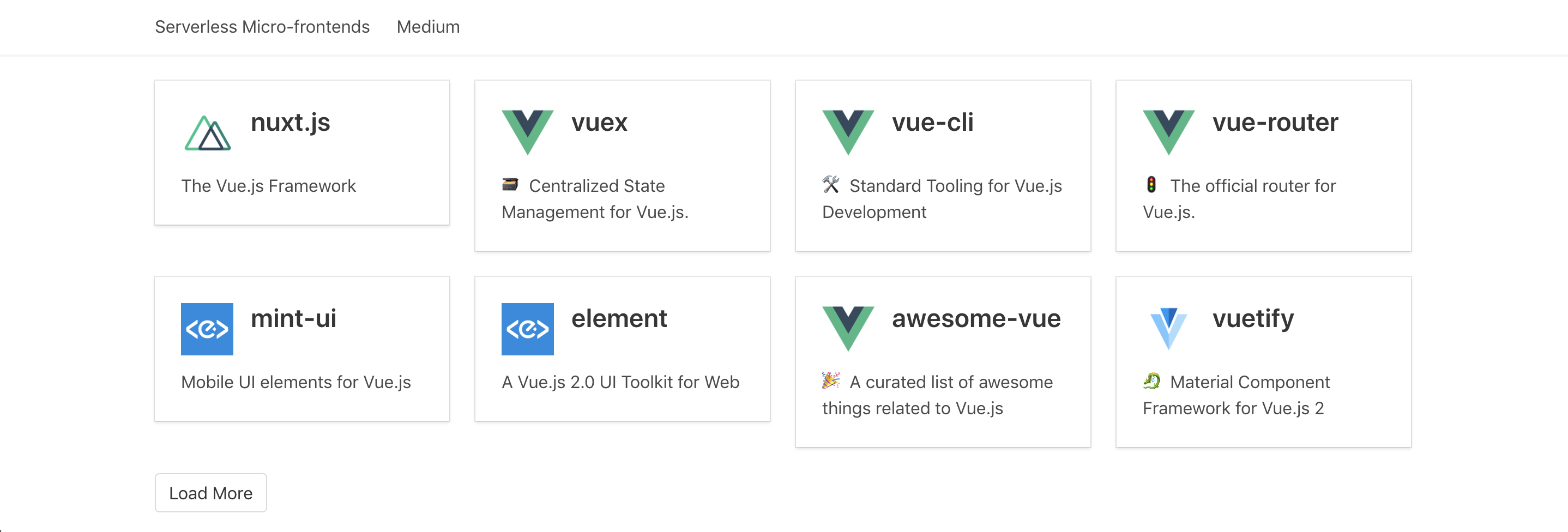Click the Vue logo on vuex card
The width and height of the screenshot is (1568, 532).
click(527, 131)
